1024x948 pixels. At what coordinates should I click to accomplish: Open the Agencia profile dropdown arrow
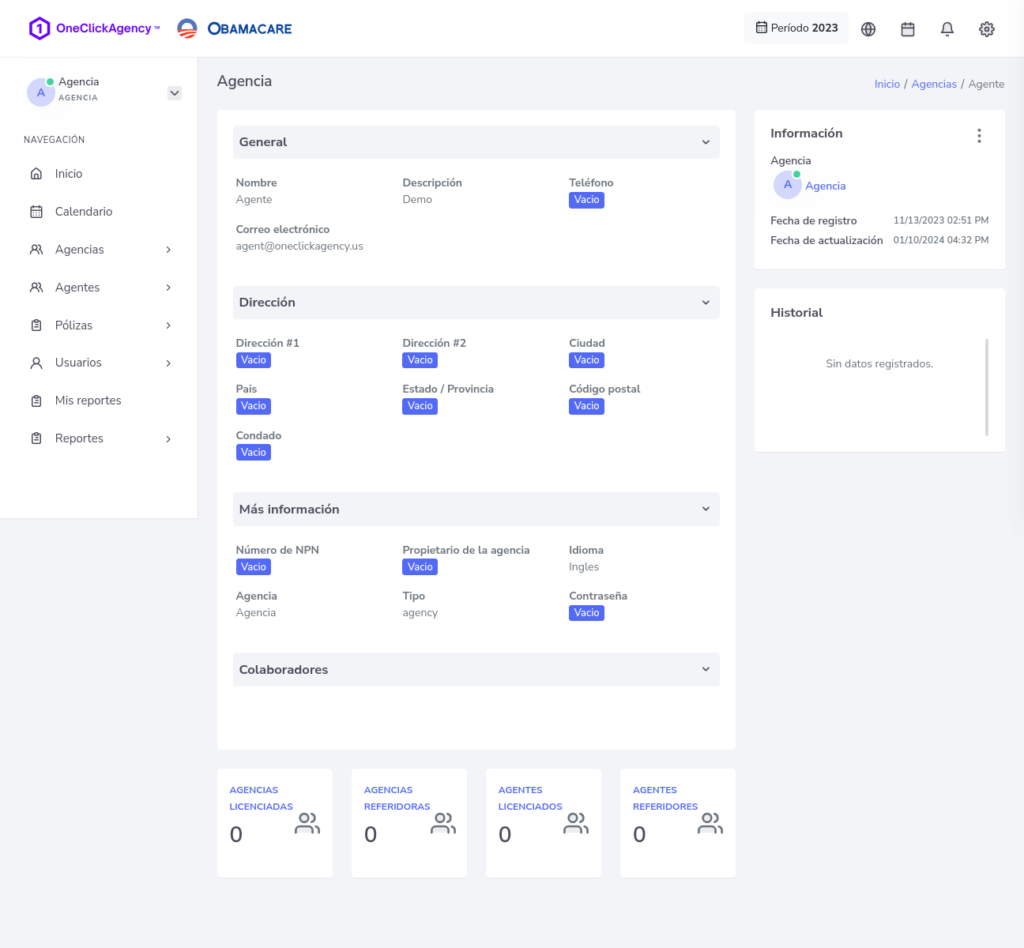click(x=174, y=93)
